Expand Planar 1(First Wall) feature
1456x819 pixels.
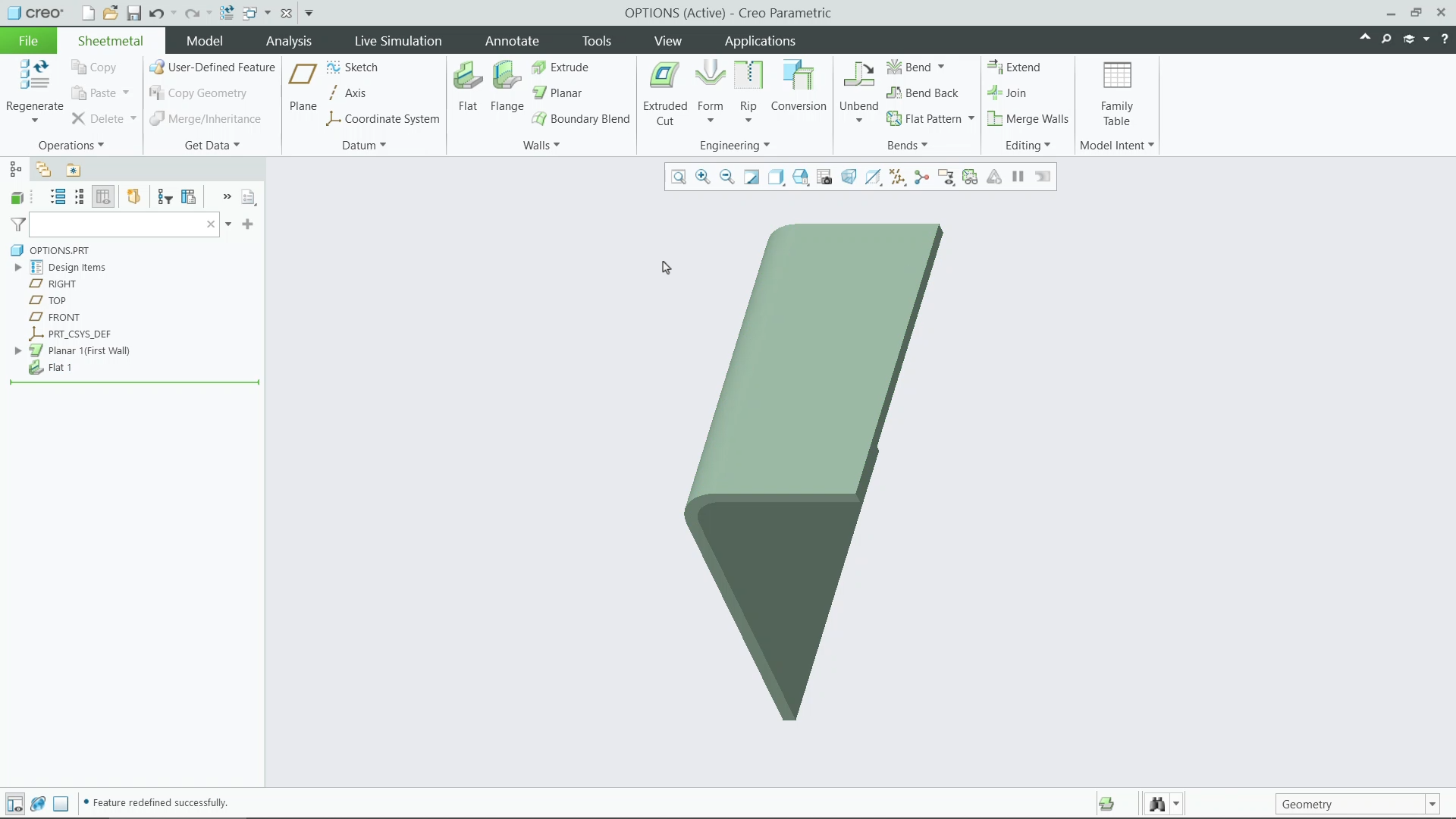click(17, 350)
